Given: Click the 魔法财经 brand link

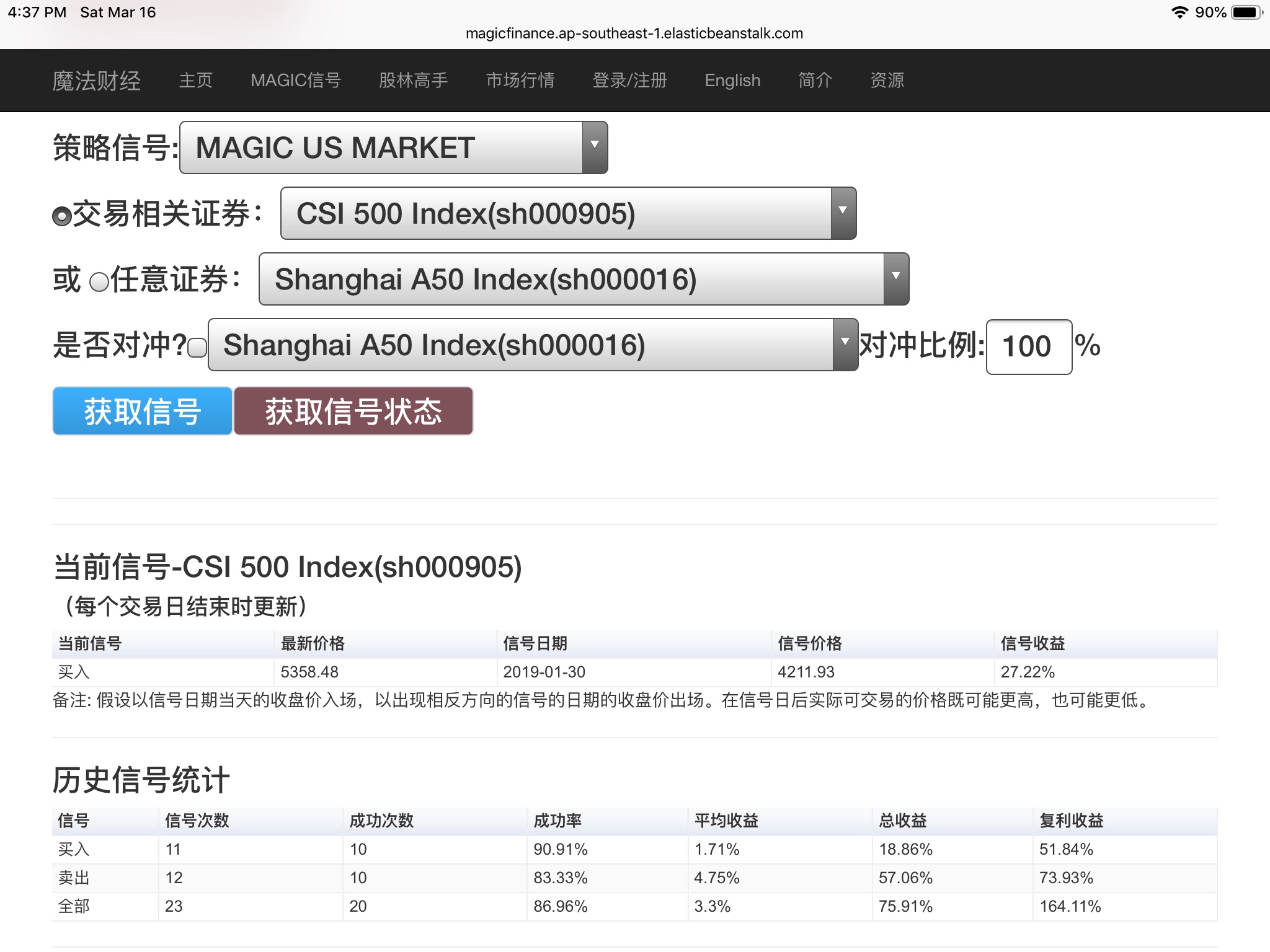Looking at the screenshot, I should coord(97,81).
